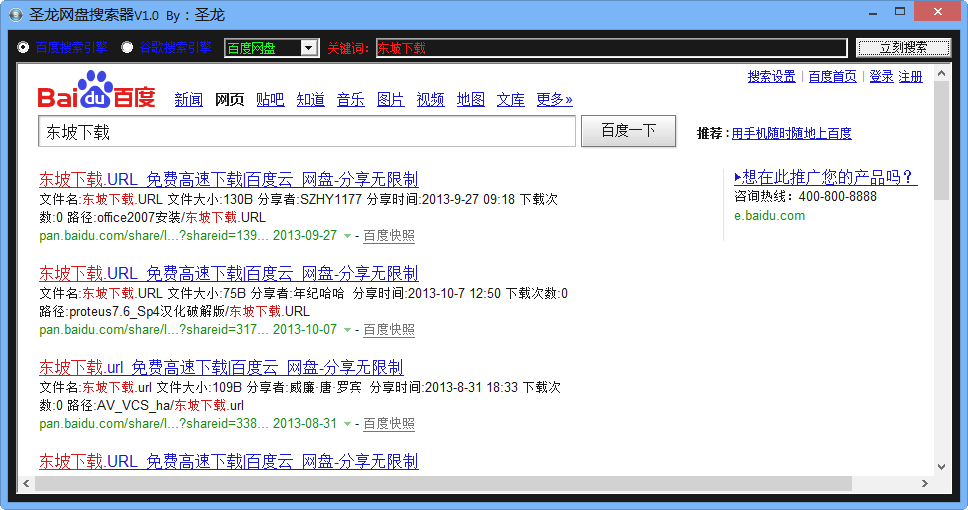Click the e.baidu.com green URL
This screenshot has height=510, width=968.
tap(769, 215)
